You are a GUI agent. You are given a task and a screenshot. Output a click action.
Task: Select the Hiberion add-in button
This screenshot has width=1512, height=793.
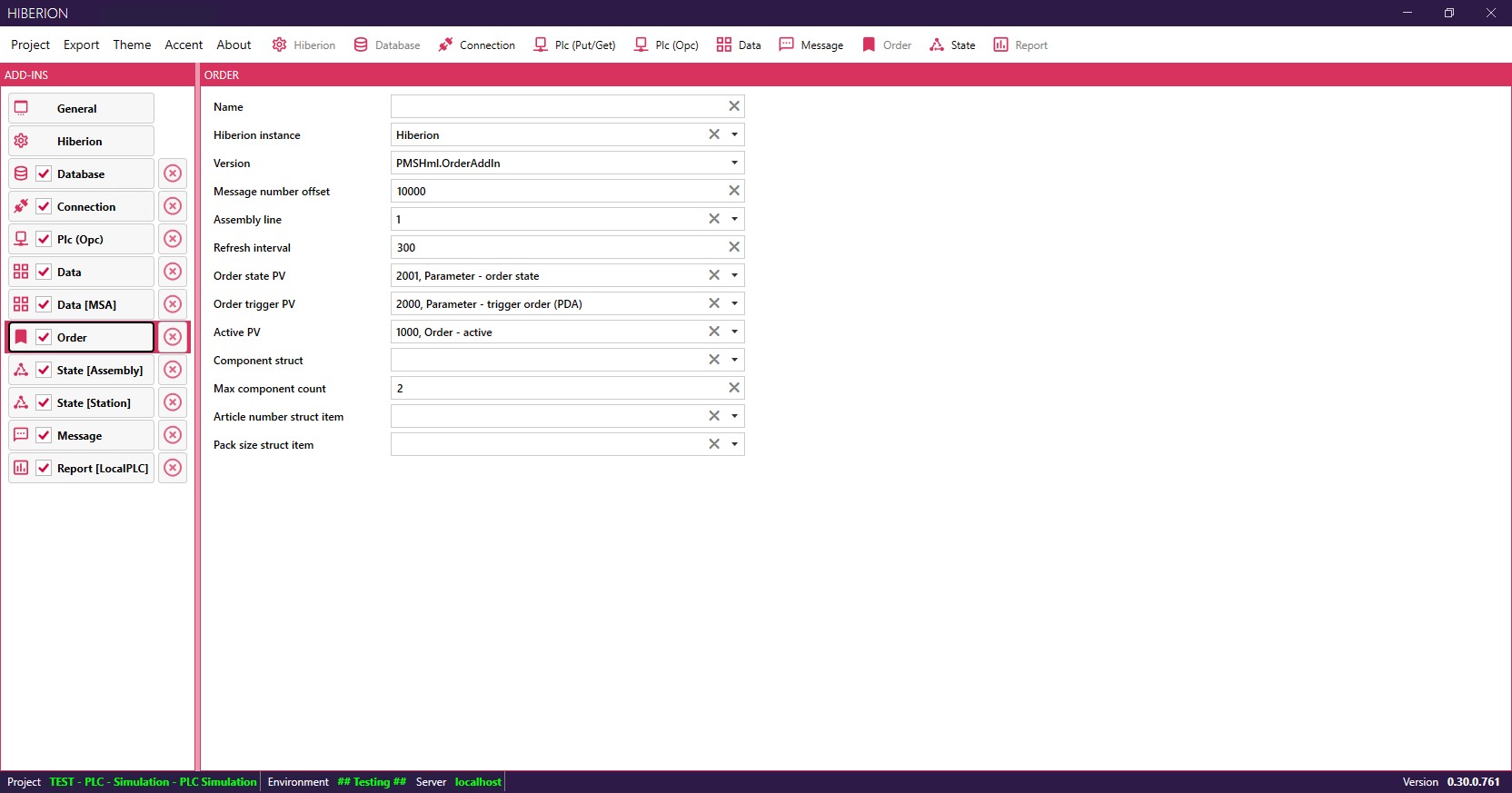pos(81,141)
